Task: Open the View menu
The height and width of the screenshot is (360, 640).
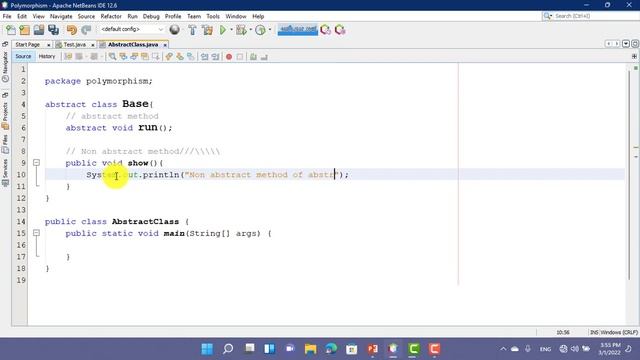Action: [38, 16]
